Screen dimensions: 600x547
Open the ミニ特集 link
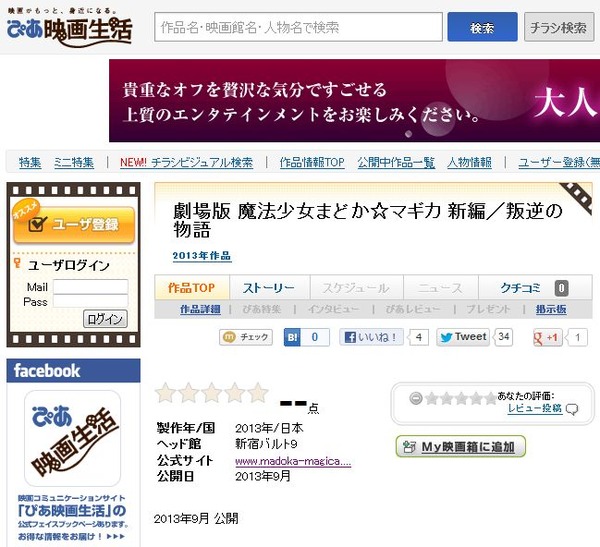73,162
